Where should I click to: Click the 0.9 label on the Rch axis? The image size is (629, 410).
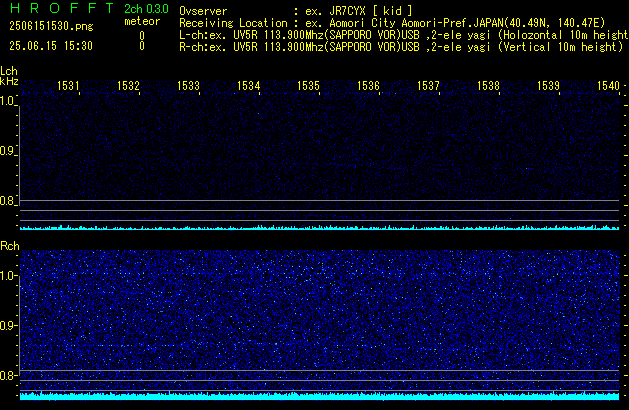point(7,325)
